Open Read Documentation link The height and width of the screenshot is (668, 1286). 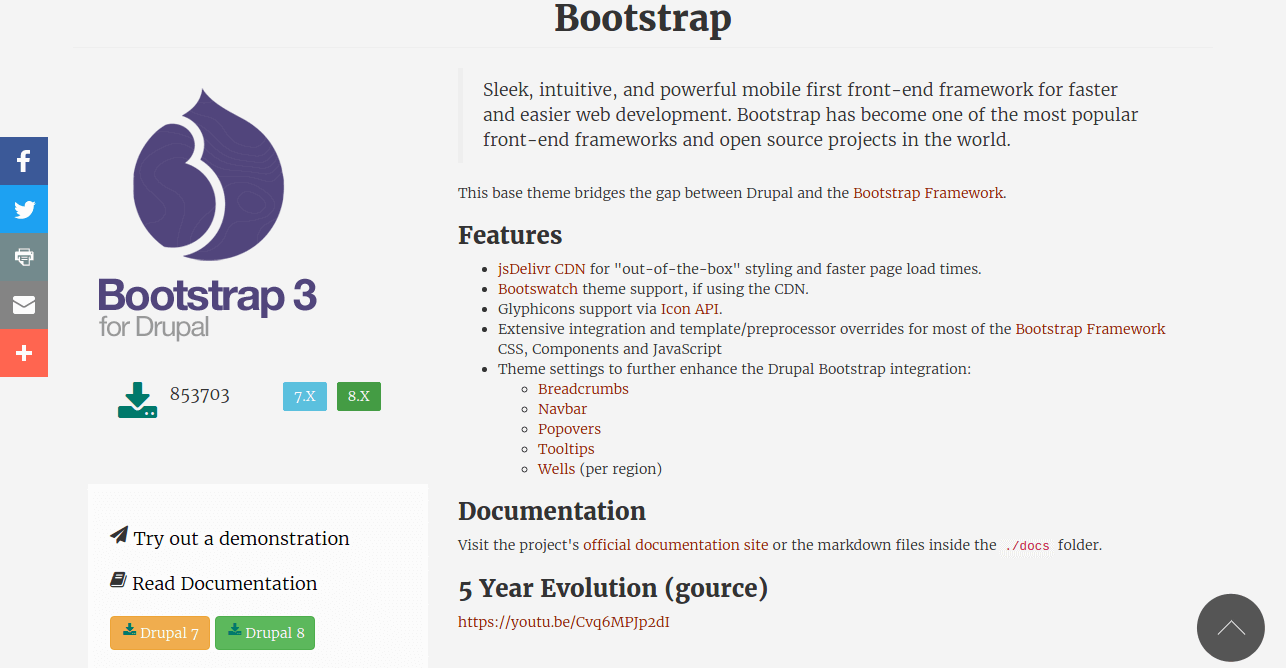pos(225,583)
